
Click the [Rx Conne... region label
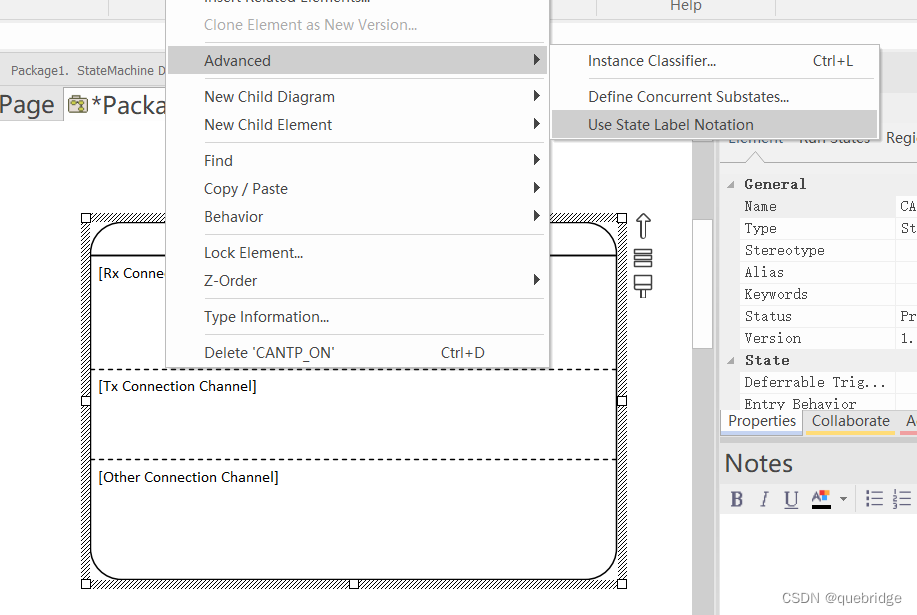coord(132,273)
